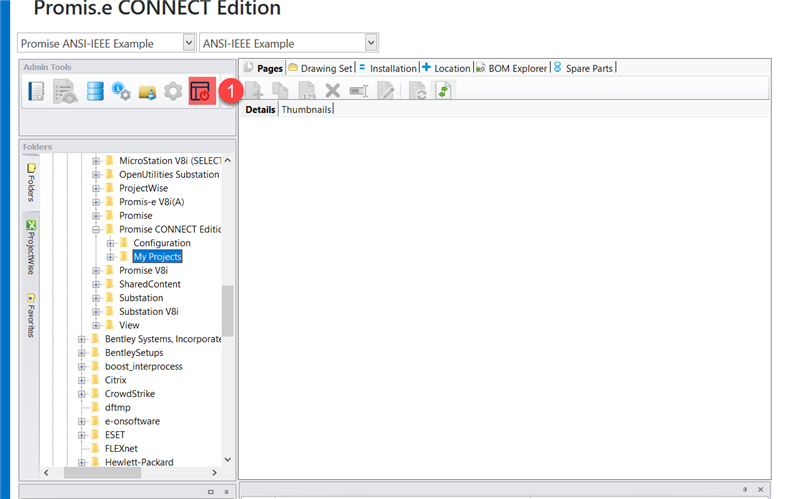Click the notebook icon in Admin Tools

37,92
